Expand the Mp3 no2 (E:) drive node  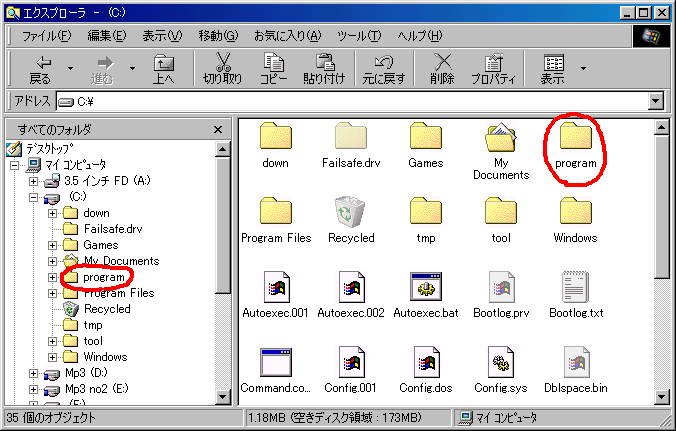(x=33, y=389)
